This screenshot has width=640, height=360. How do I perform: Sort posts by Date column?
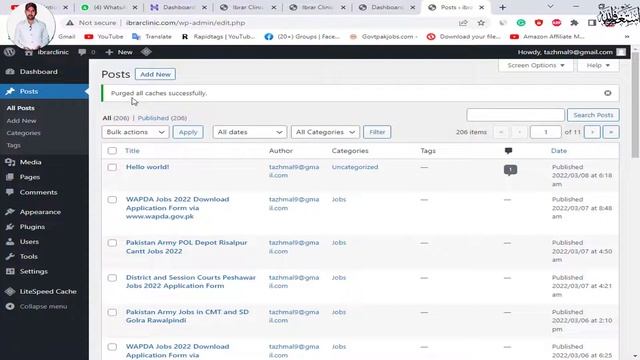[x=559, y=151]
